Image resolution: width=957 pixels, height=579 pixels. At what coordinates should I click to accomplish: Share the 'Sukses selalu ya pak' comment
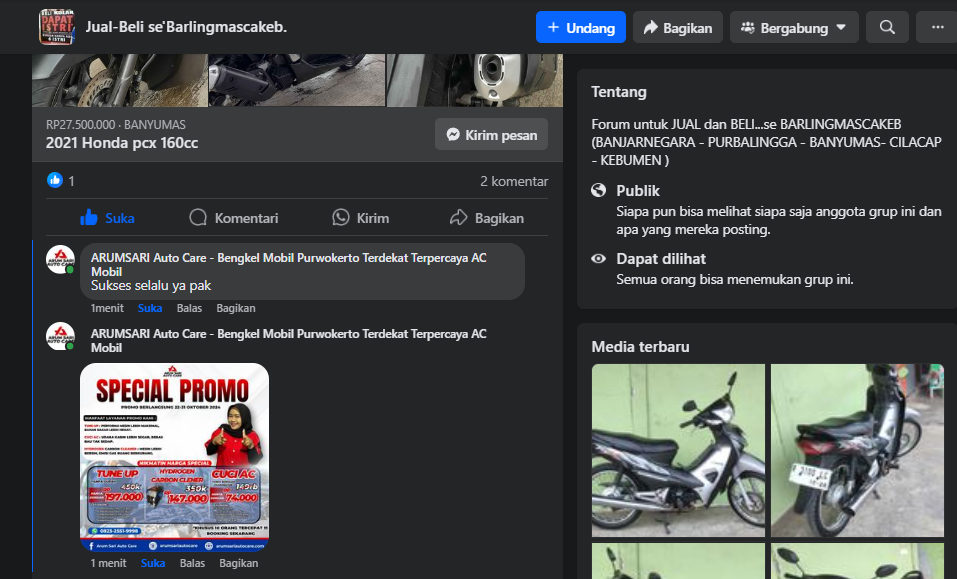point(236,308)
